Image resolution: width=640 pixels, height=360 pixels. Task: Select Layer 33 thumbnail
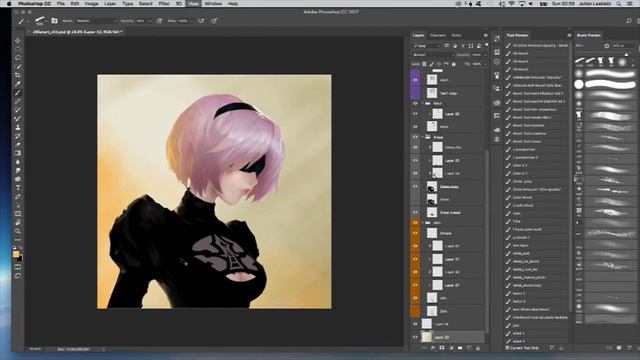(427, 337)
